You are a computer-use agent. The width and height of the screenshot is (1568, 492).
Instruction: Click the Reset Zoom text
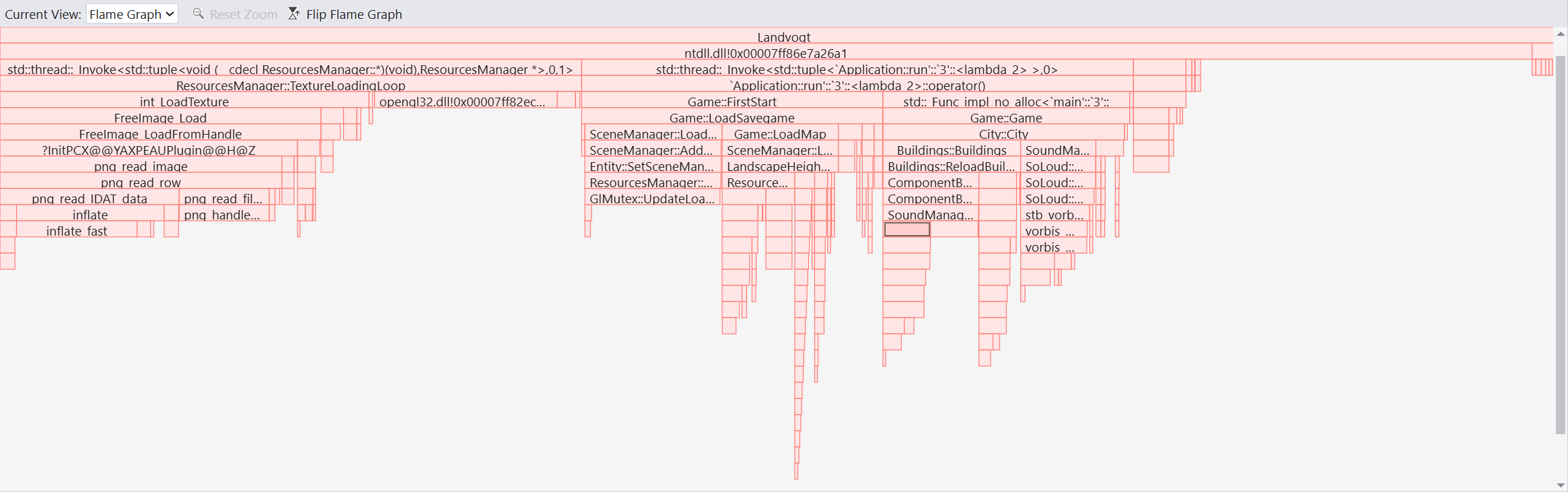(243, 14)
